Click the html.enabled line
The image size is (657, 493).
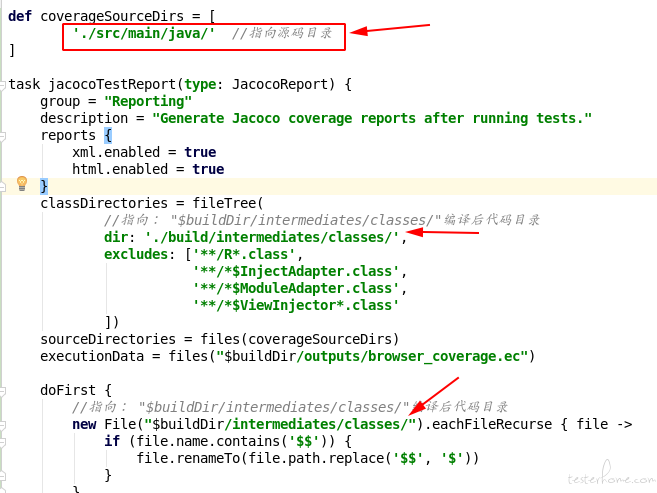148,169
